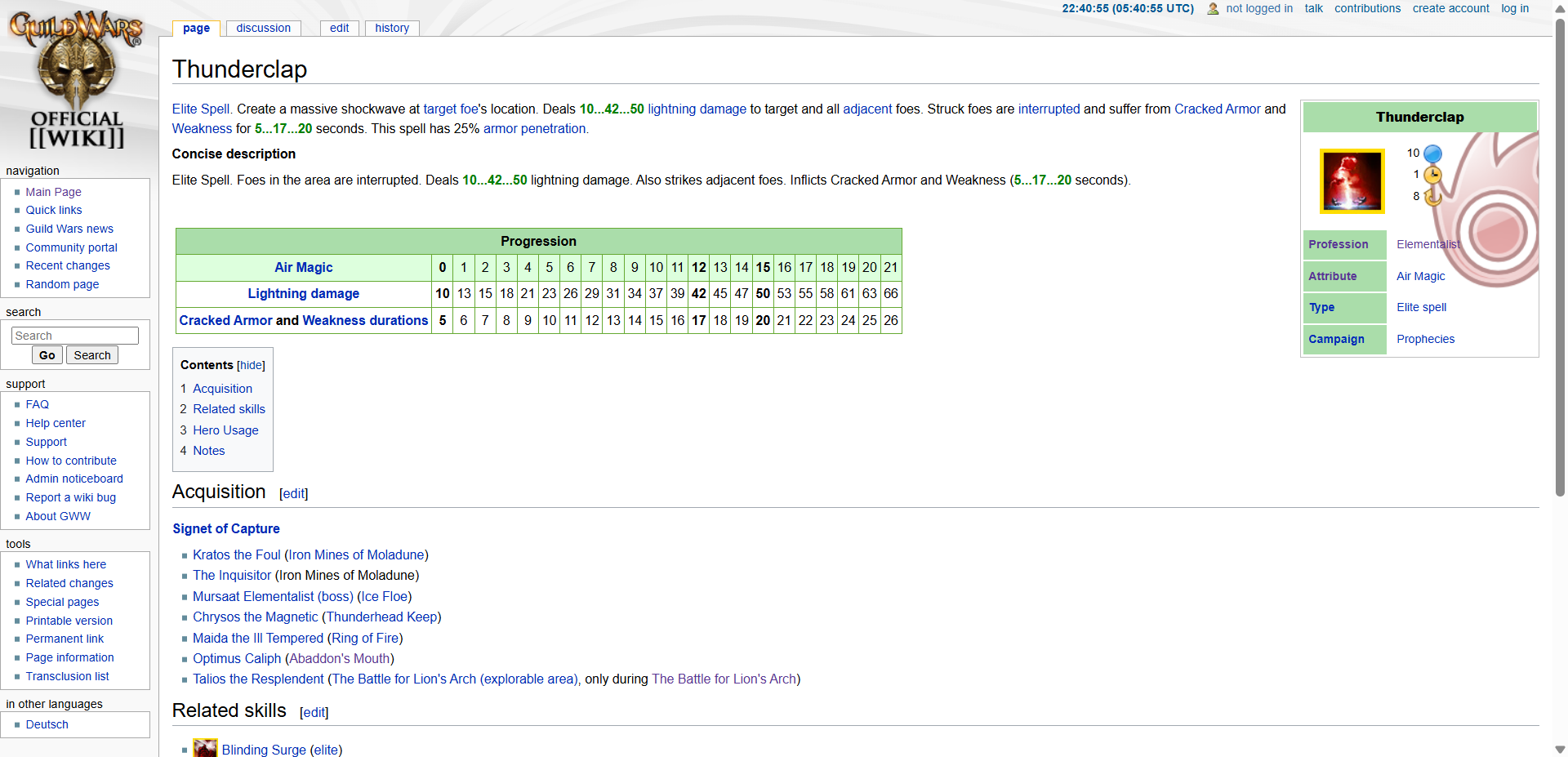
Task: Click the not logged in user icon
Action: [1213, 9]
